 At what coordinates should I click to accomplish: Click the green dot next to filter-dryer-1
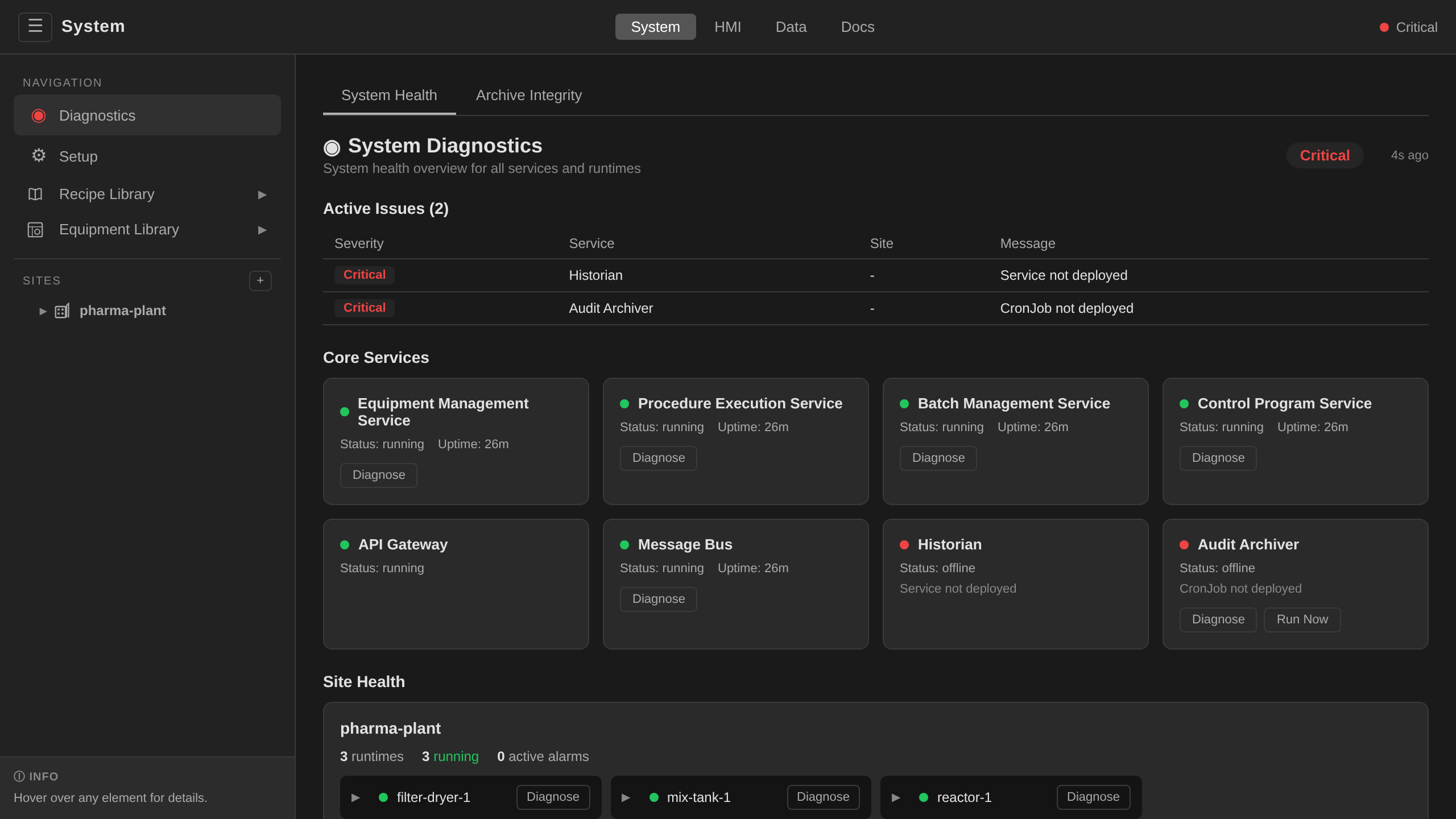click(383, 797)
